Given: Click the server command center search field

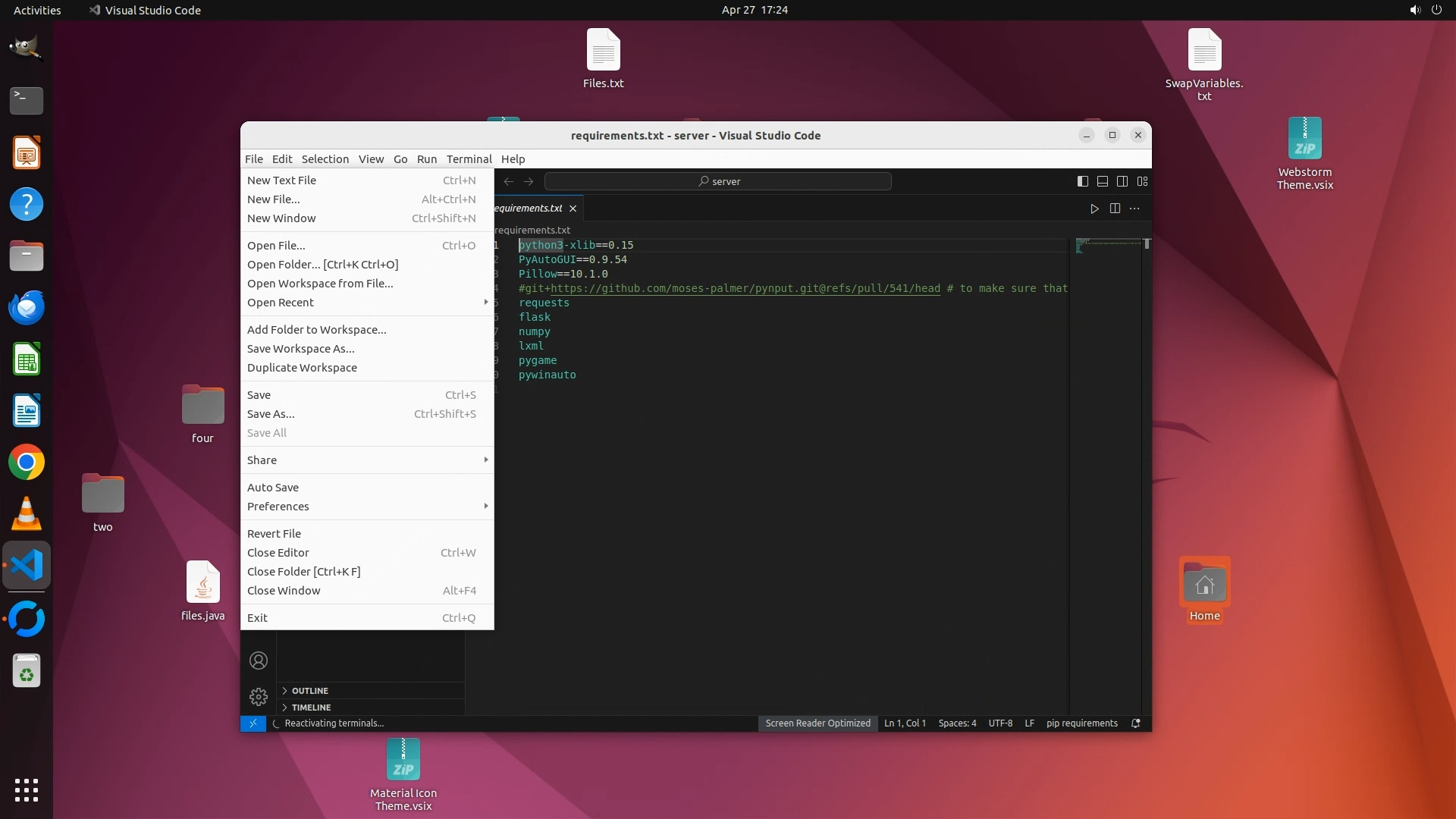Looking at the screenshot, I should (718, 181).
